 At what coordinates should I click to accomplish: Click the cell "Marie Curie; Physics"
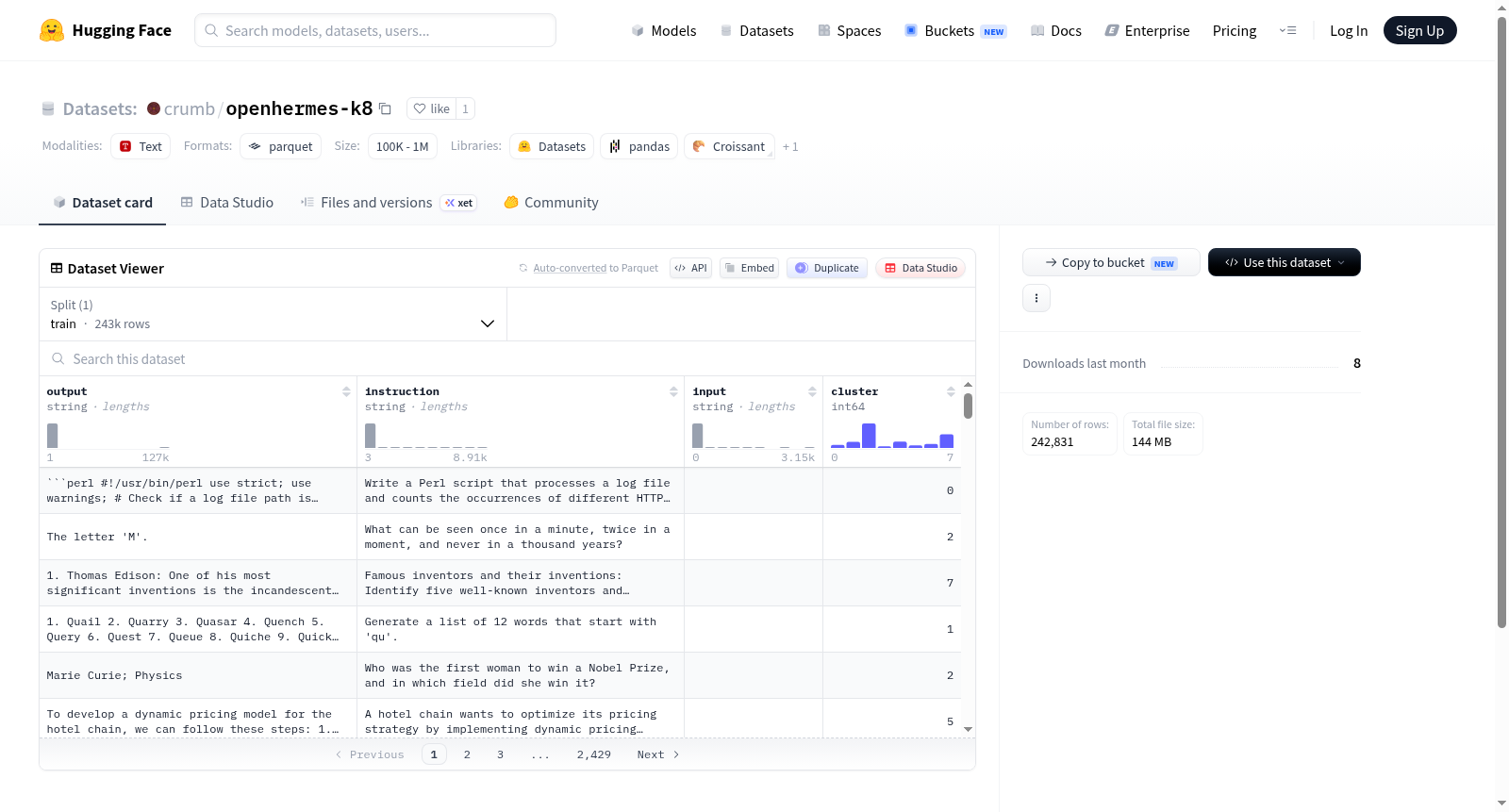tap(198, 675)
